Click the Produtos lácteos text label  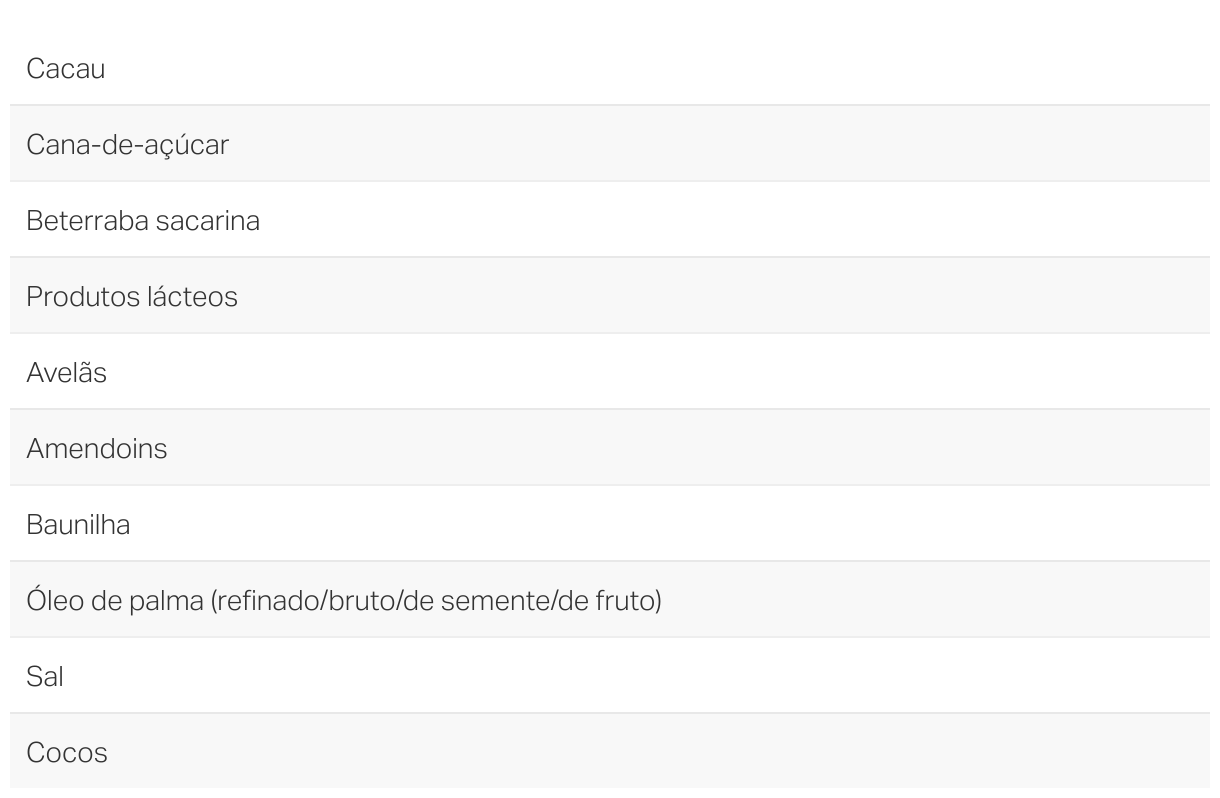tap(132, 297)
